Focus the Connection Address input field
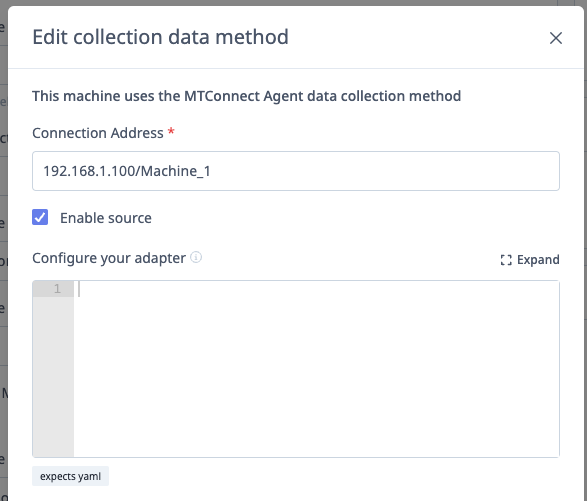The image size is (587, 501). tap(296, 171)
